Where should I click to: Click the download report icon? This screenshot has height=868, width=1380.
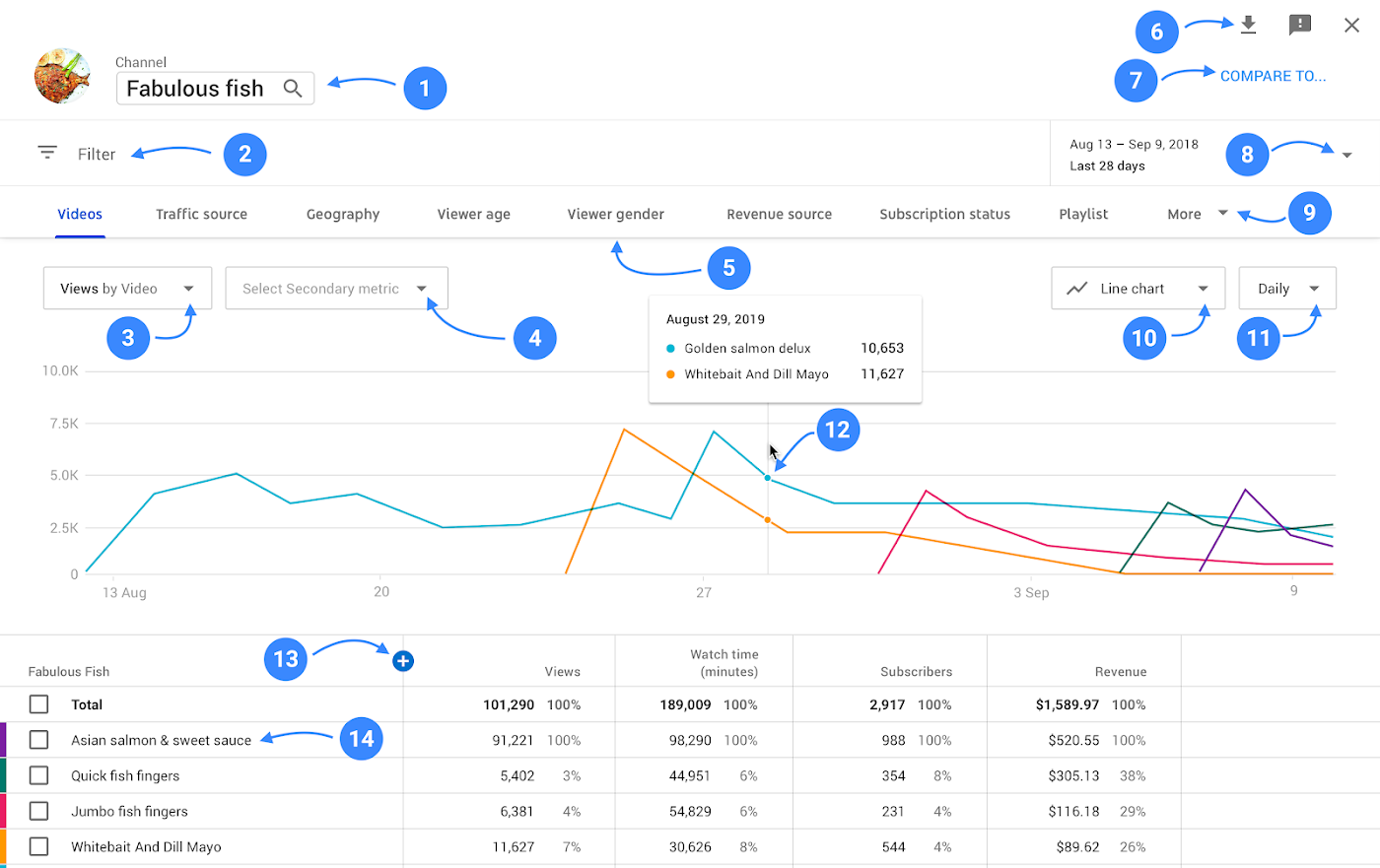(x=1248, y=25)
